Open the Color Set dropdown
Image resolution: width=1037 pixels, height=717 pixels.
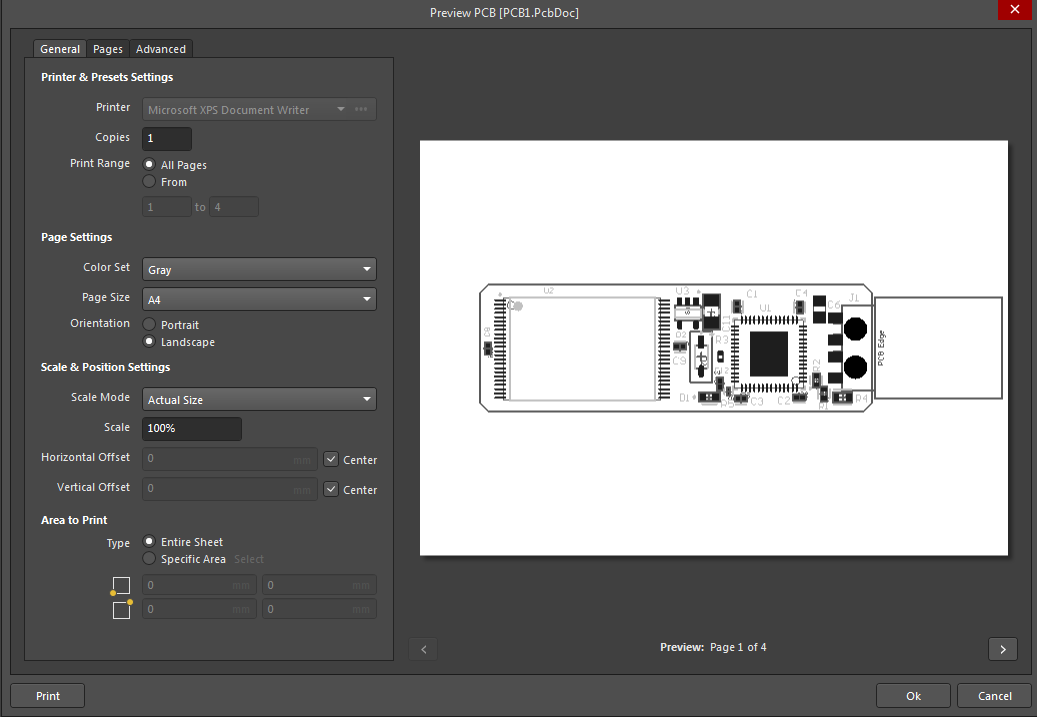point(259,268)
